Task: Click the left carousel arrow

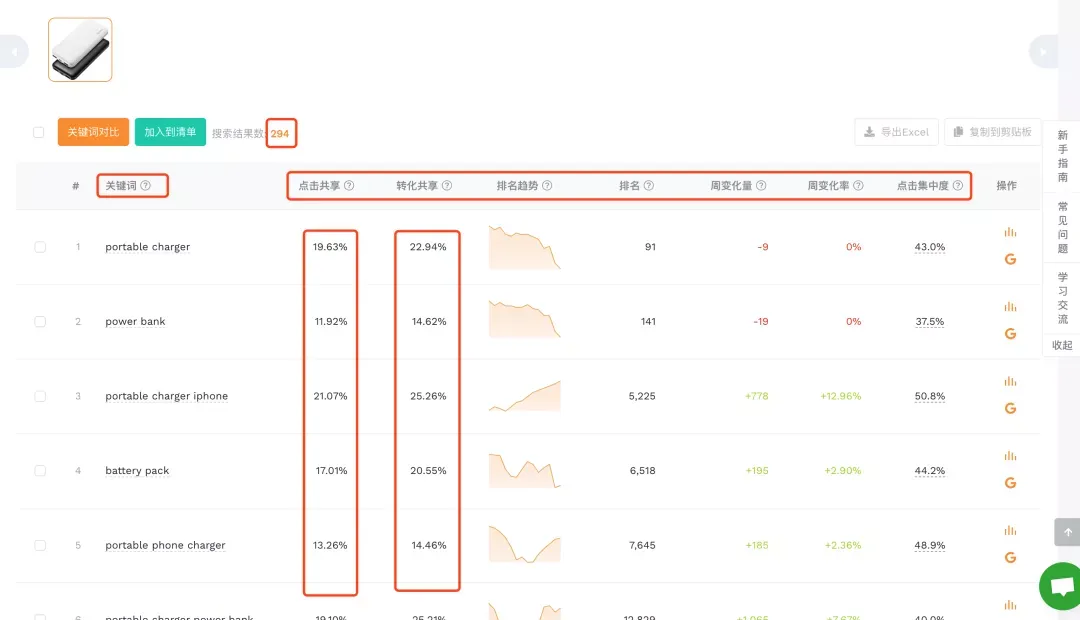Action: click(x=14, y=52)
